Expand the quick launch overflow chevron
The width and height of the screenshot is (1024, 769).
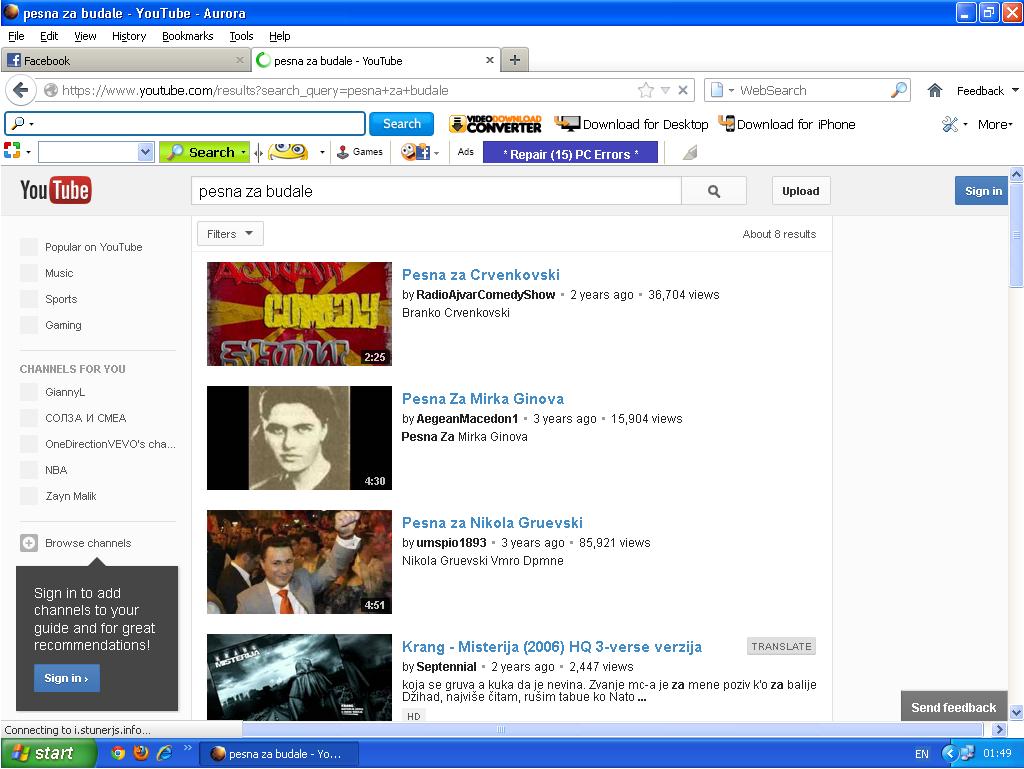click(x=187, y=748)
